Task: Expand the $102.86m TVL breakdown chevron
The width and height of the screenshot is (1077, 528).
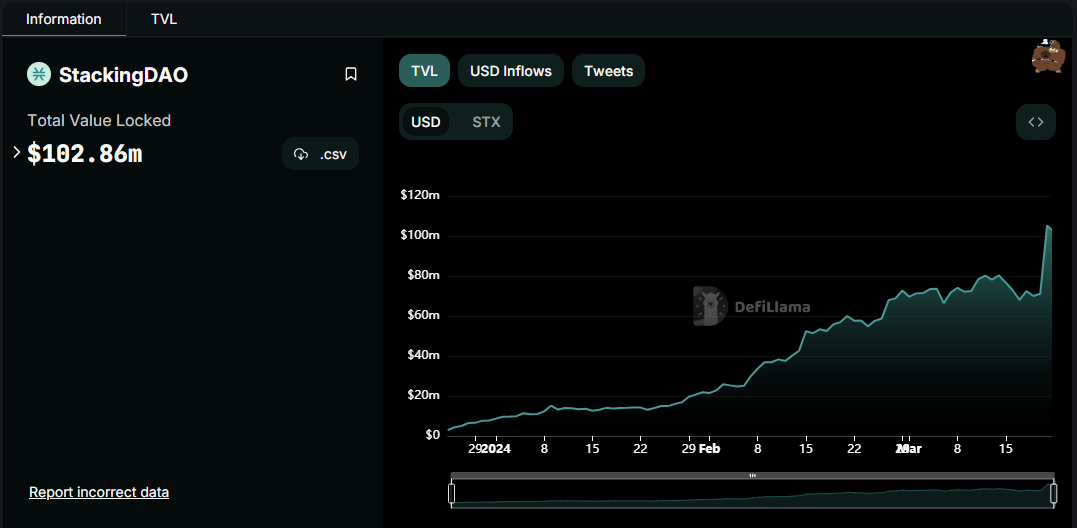Action: pyautogui.click(x=16, y=152)
